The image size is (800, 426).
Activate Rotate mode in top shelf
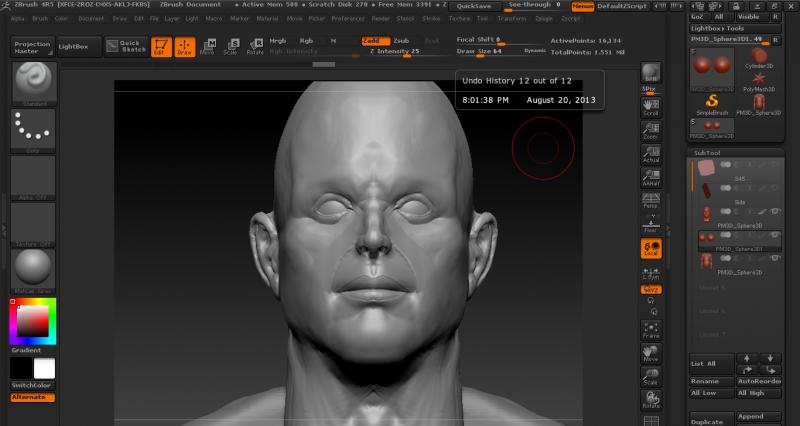[x=255, y=46]
